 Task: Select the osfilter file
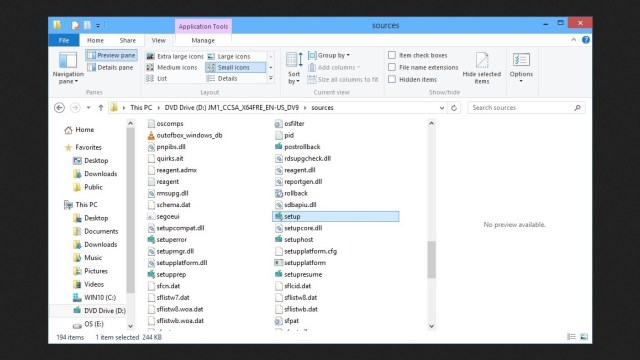290,124
